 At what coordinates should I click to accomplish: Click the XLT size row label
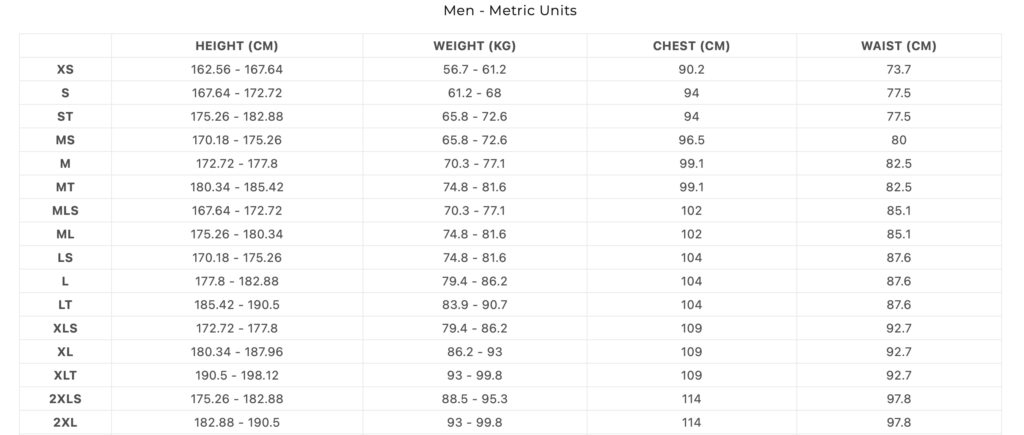(65, 375)
